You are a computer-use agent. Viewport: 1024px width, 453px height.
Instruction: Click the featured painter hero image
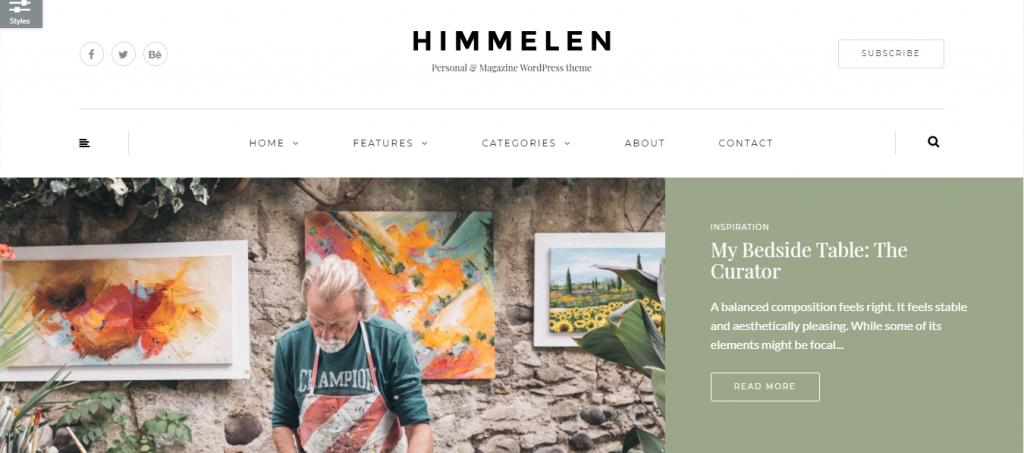coord(332,315)
